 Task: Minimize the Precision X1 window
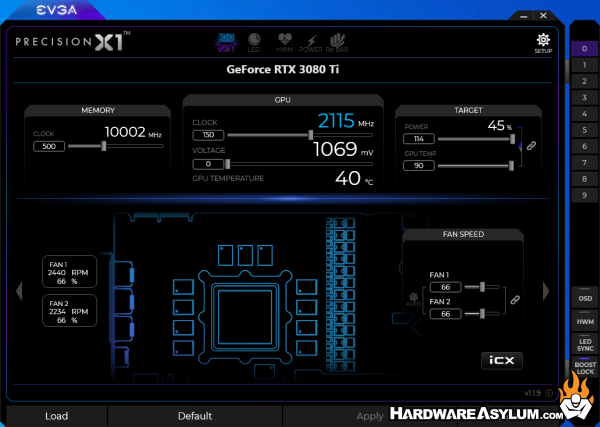[524, 16]
